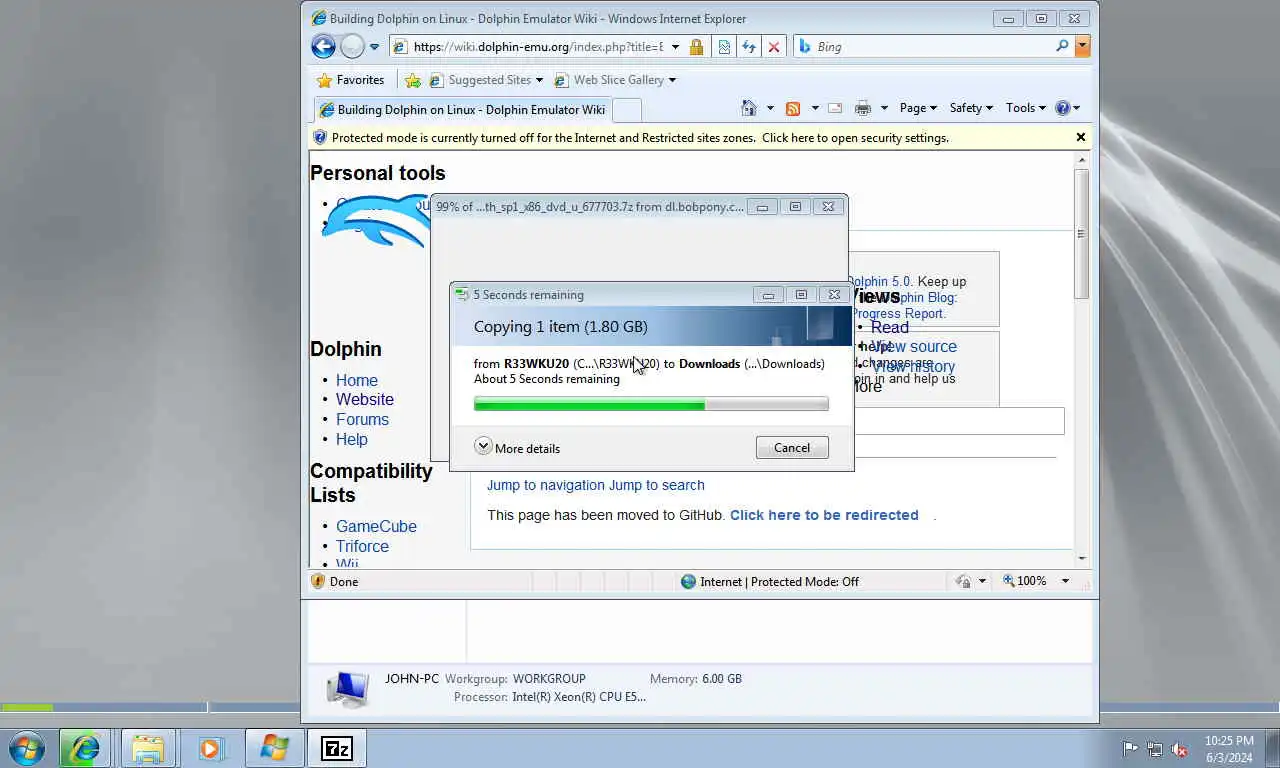Open the Windows Start orb

[x=26, y=748]
